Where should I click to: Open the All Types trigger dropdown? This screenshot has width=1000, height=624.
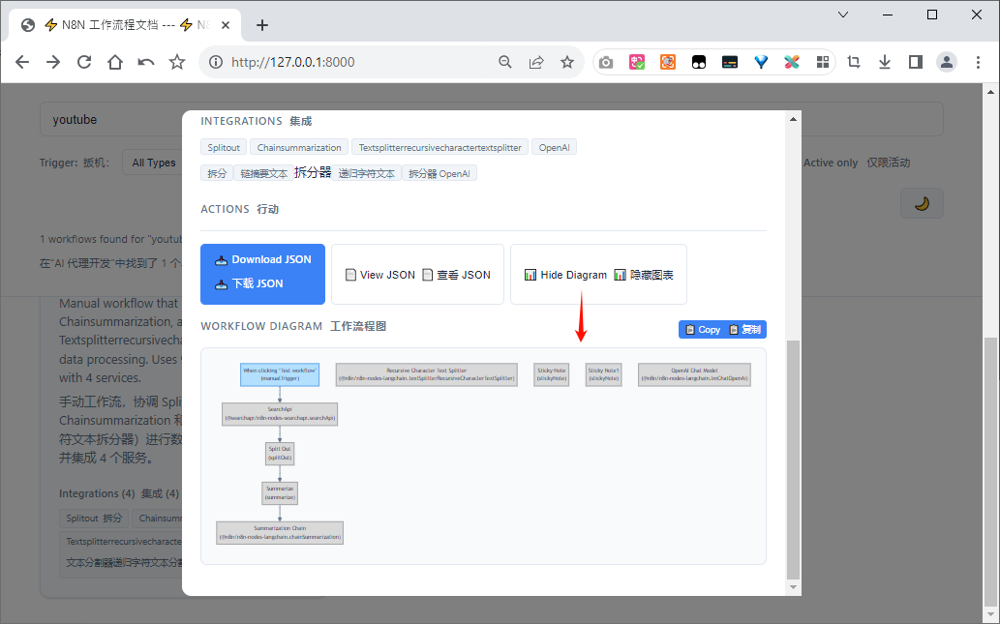pos(153,163)
